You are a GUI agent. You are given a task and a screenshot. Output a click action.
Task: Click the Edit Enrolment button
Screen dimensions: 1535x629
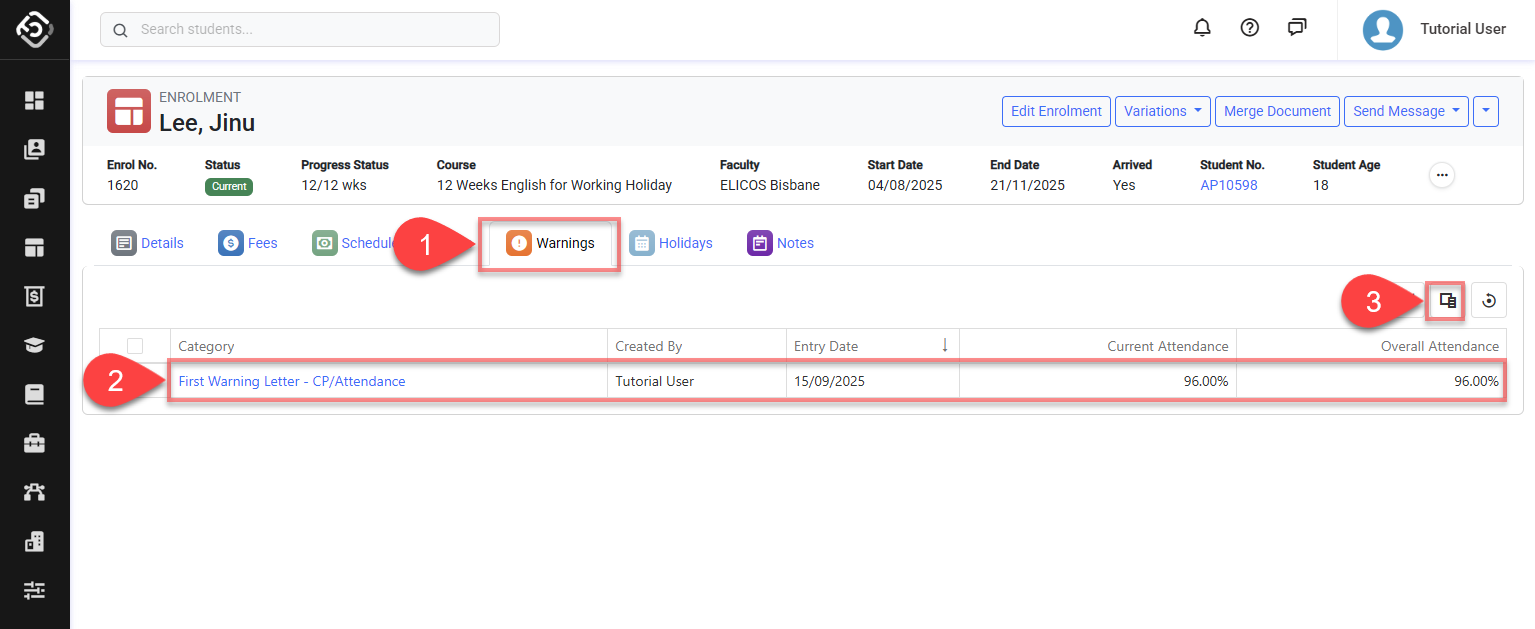click(1056, 111)
